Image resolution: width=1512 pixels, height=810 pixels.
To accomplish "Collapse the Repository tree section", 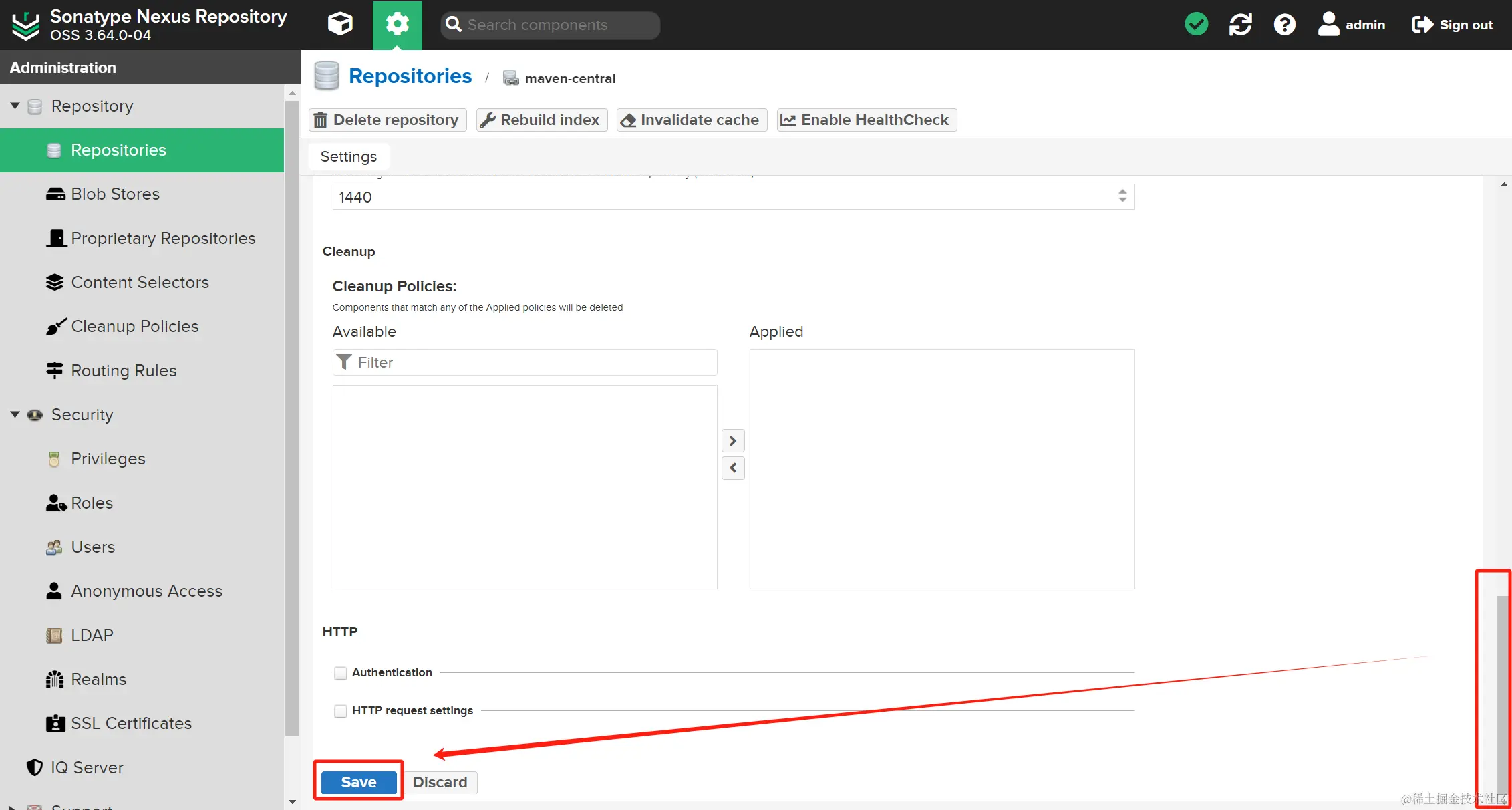I will (x=15, y=106).
